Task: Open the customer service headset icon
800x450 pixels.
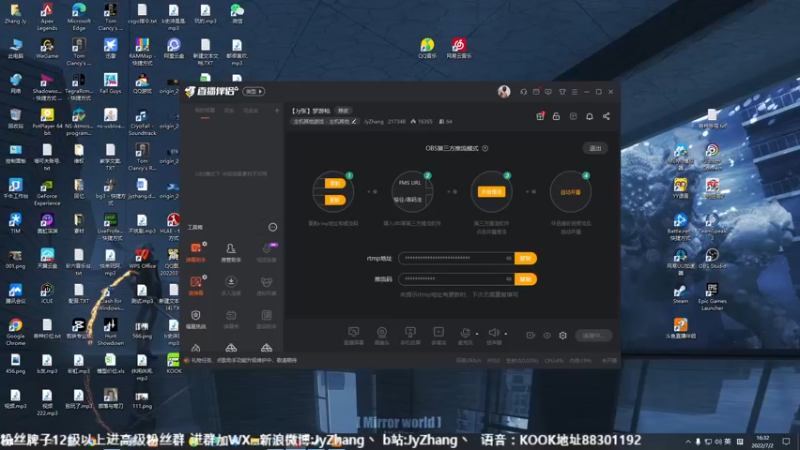Action: tap(523, 92)
